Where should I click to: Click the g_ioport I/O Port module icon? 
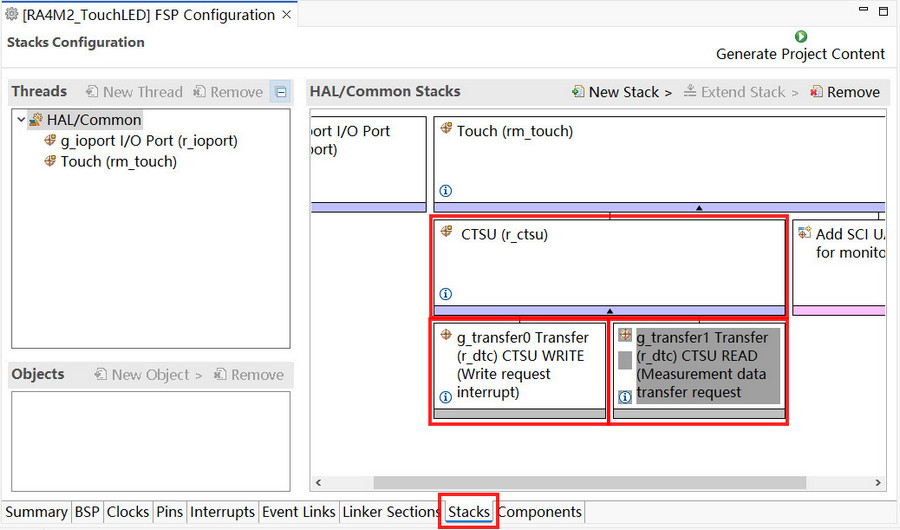pos(51,140)
